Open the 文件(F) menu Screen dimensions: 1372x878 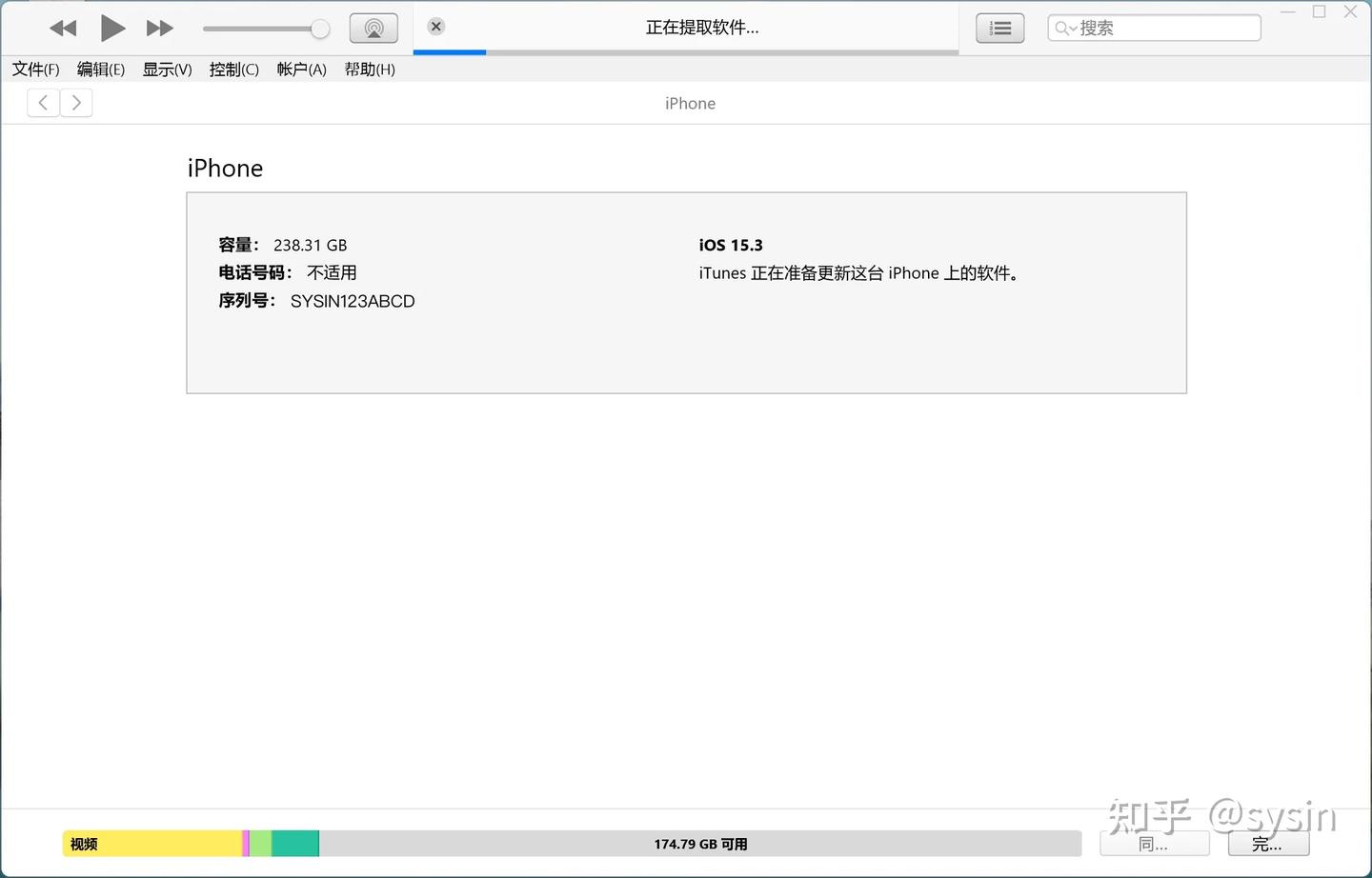35,69
